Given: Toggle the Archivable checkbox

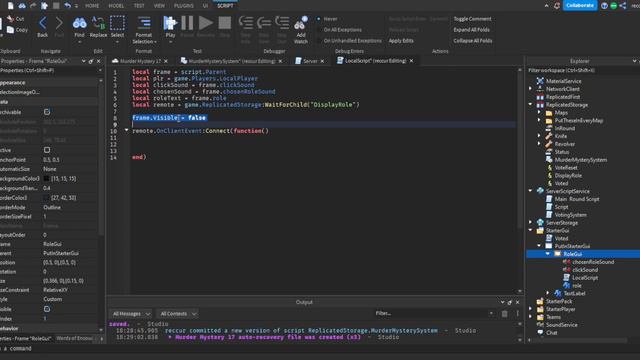Looking at the screenshot, I should [x=47, y=112].
